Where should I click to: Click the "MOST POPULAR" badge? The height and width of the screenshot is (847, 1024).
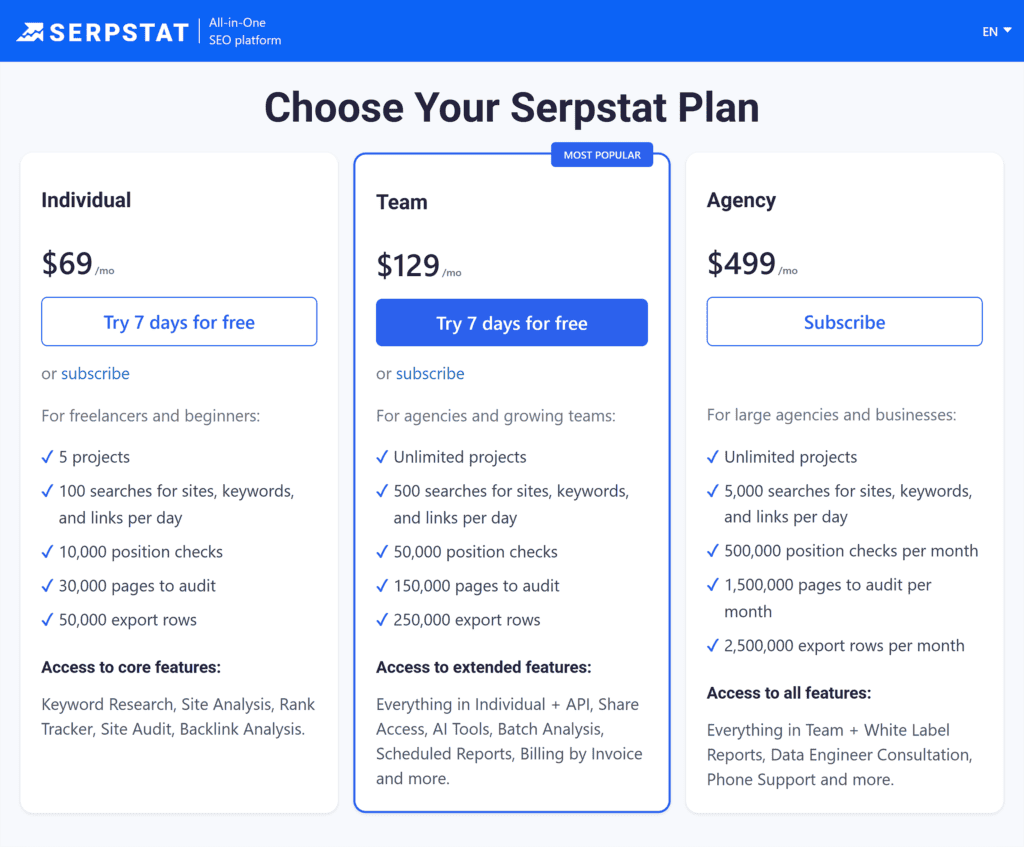(602, 155)
